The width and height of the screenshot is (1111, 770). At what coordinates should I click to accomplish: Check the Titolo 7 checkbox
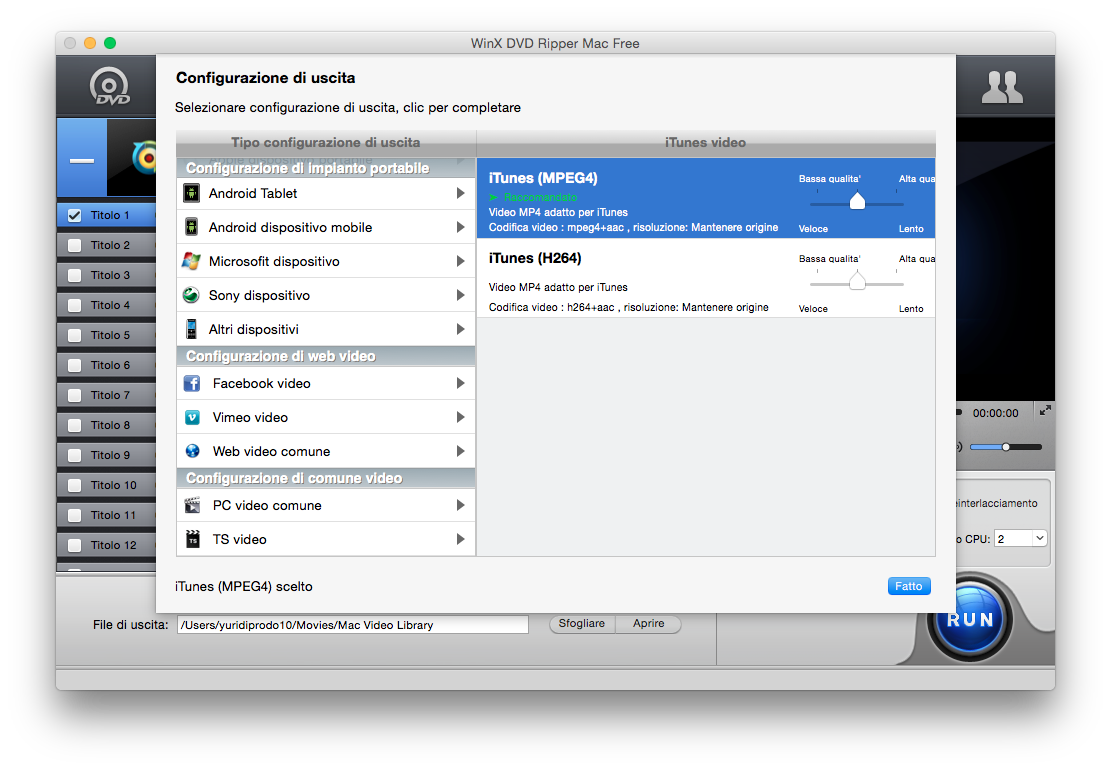tap(74, 395)
